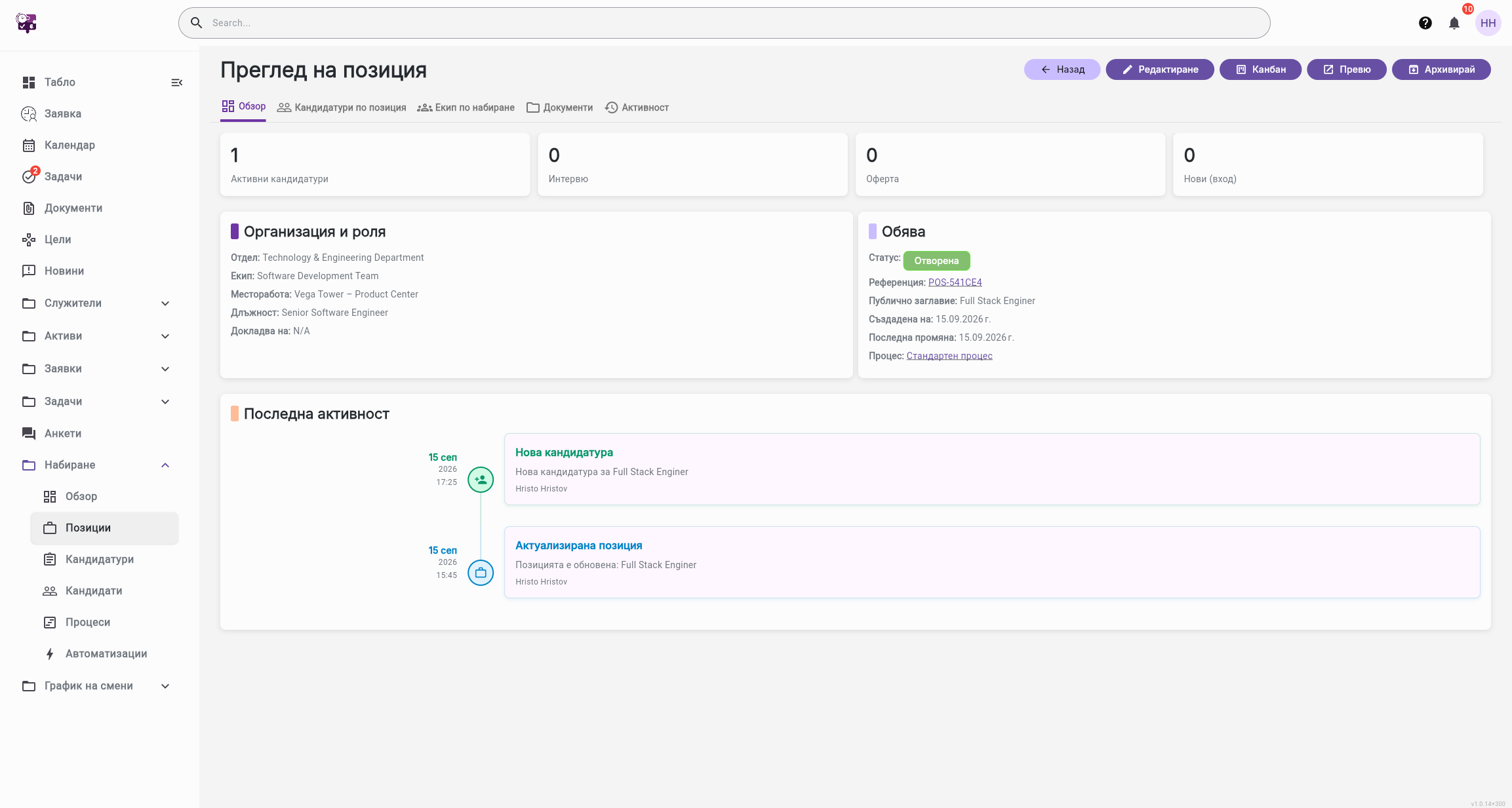This screenshot has width=1512, height=808.
Task: Focus the top Search field
Action: tap(724, 23)
